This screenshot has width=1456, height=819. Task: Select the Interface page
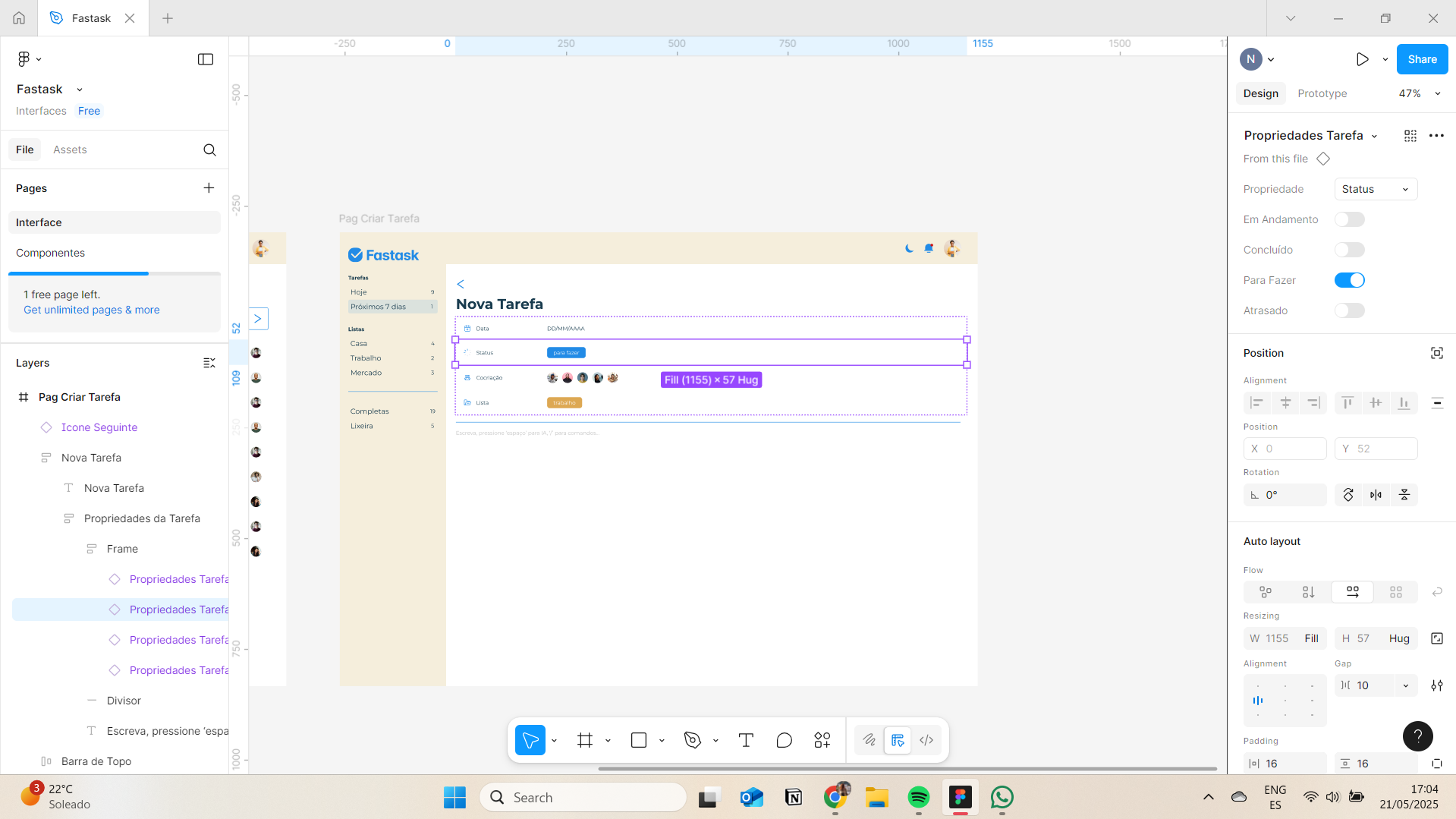click(115, 222)
